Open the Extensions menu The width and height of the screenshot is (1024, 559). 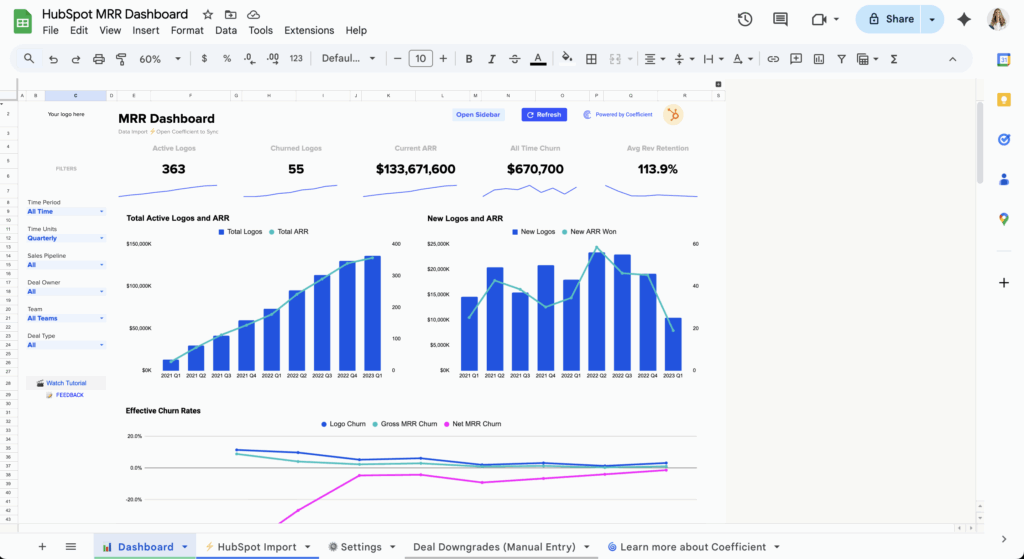pyautogui.click(x=309, y=30)
